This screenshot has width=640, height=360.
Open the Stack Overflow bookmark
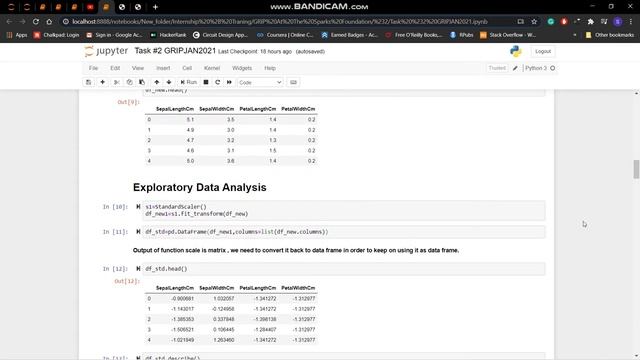pyautogui.click(x=508, y=35)
